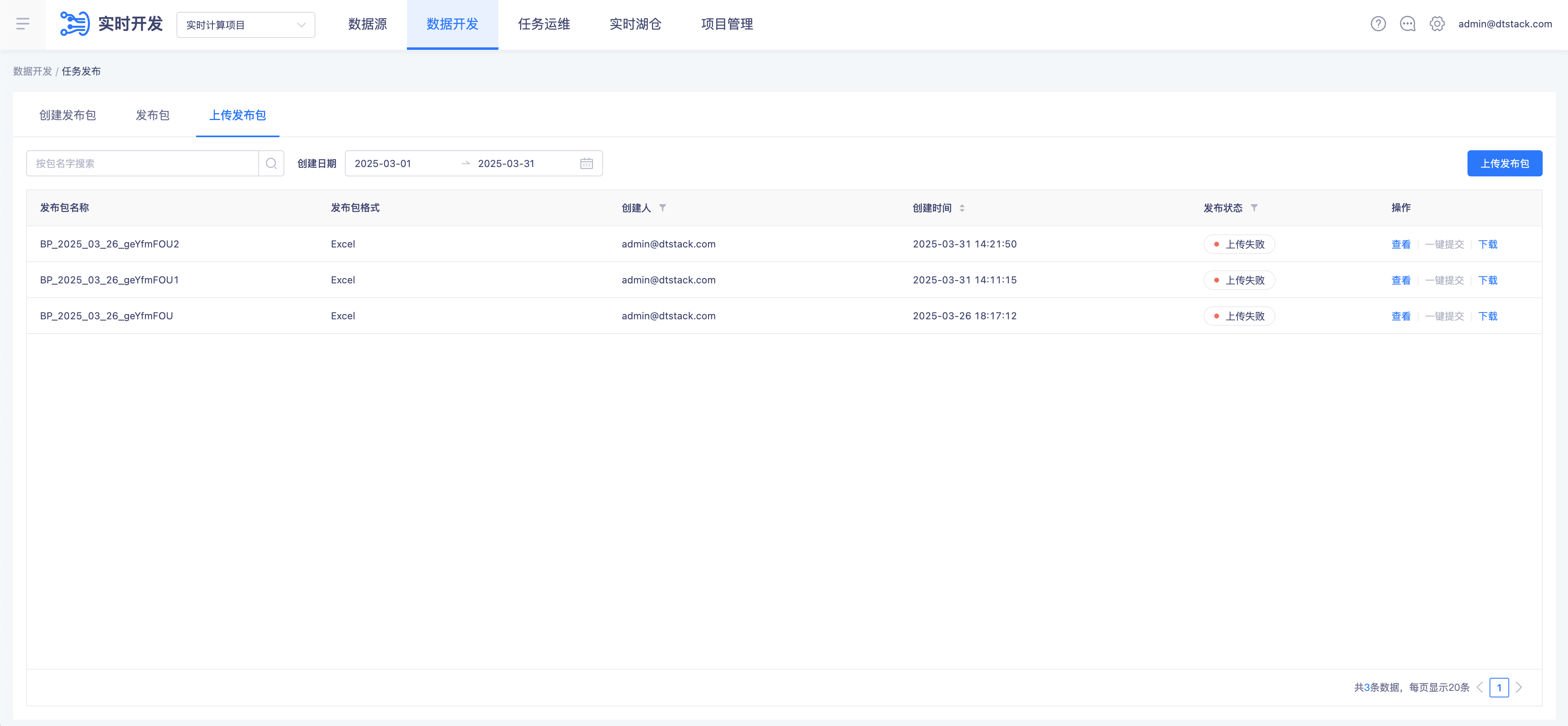Sort by 创建时间 arrows icon

[x=962, y=208]
